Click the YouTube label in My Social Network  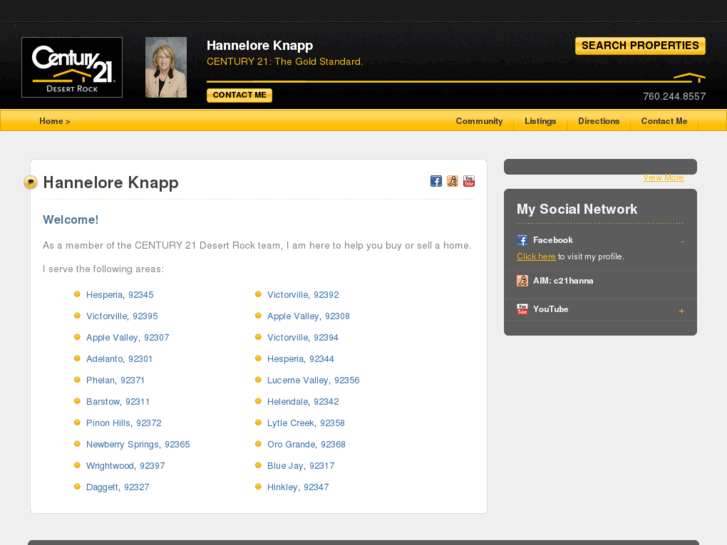click(550, 309)
